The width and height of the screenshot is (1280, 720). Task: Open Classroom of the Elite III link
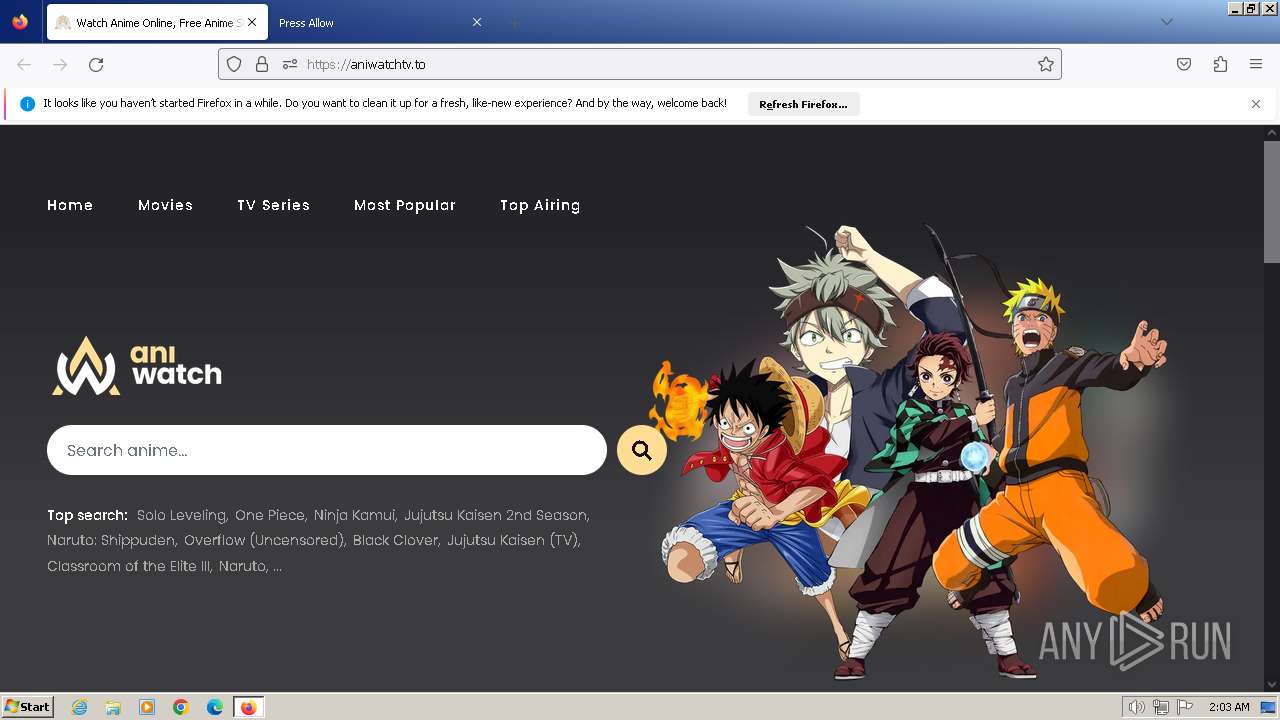pyautogui.click(x=130, y=566)
